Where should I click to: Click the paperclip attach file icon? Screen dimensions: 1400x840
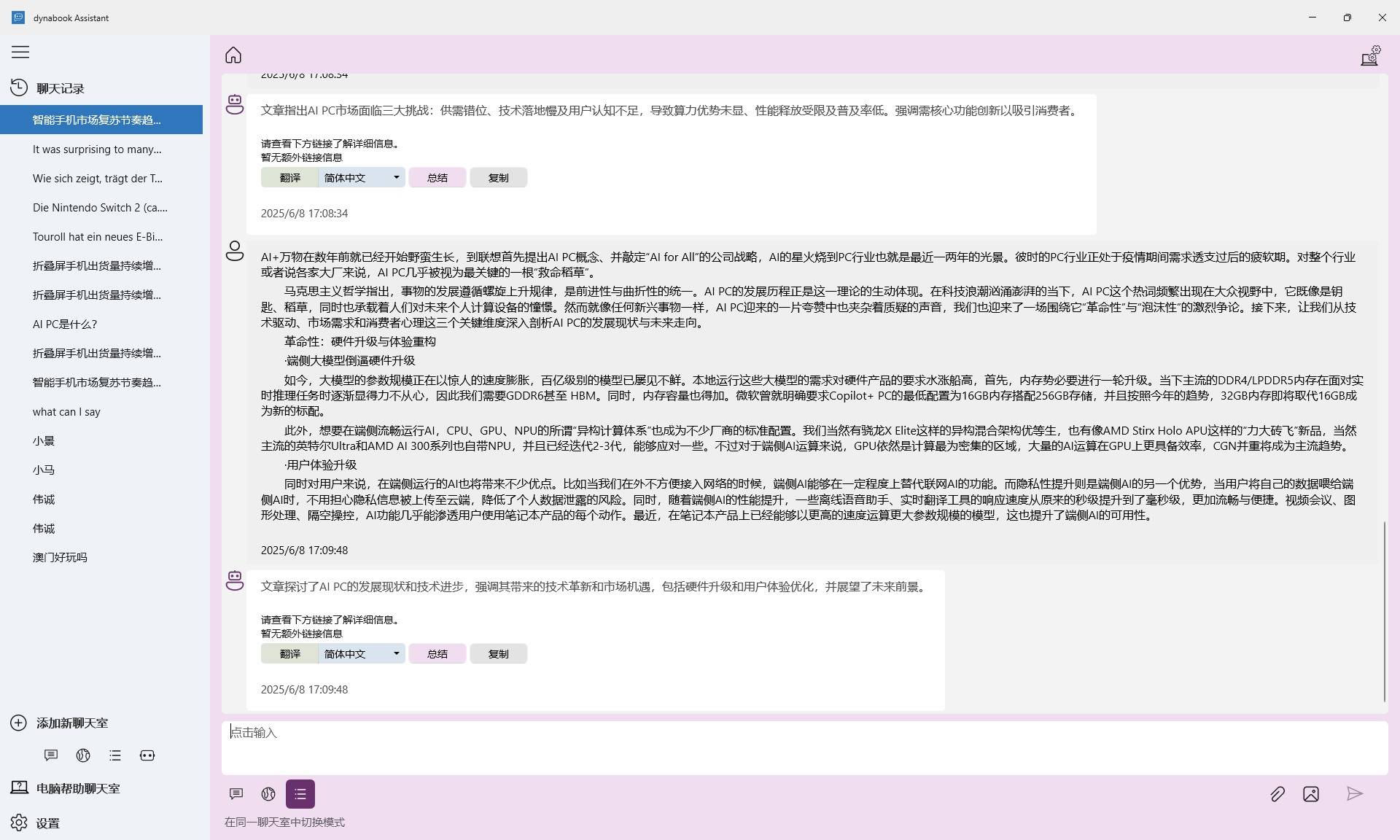click(x=1277, y=794)
